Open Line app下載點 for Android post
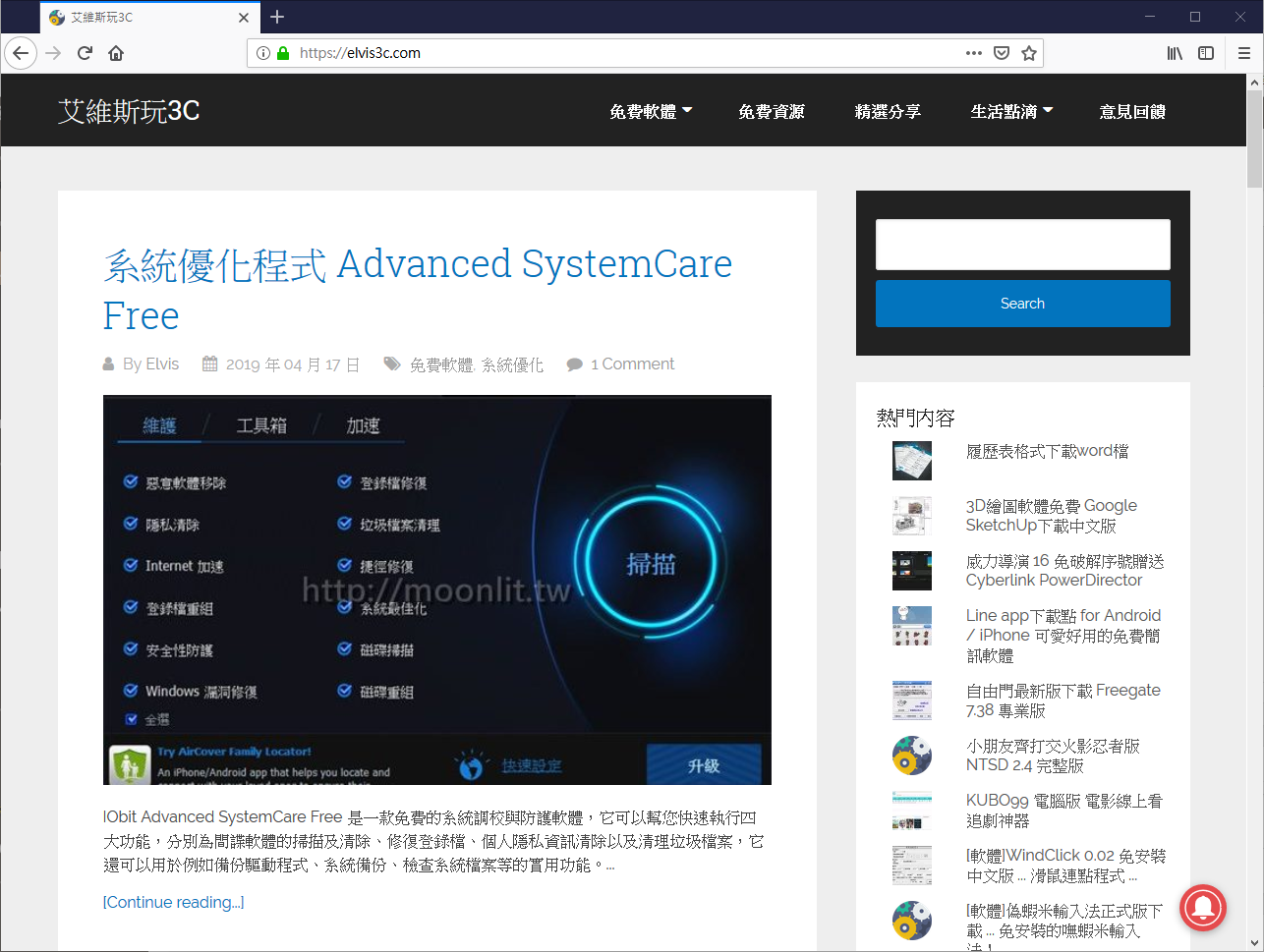The width and height of the screenshot is (1264, 952). [x=1063, y=636]
